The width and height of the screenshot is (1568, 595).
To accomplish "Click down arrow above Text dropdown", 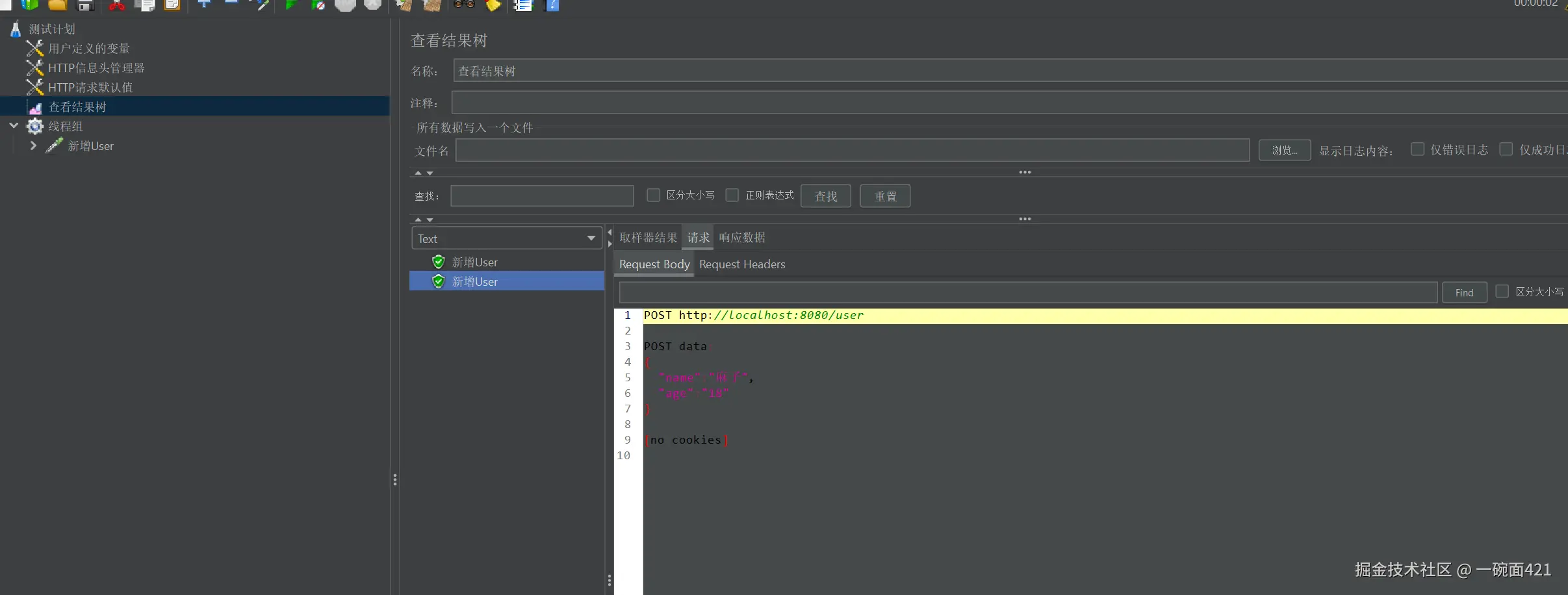I will pos(430,220).
